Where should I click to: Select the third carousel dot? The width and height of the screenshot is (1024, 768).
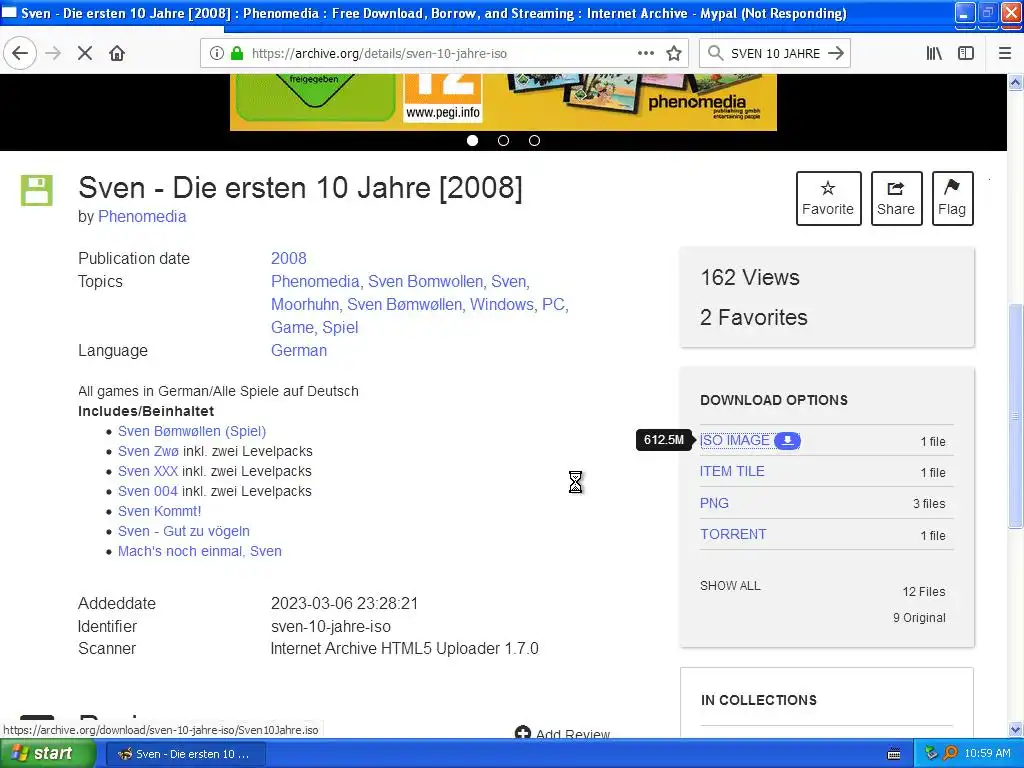[534, 140]
